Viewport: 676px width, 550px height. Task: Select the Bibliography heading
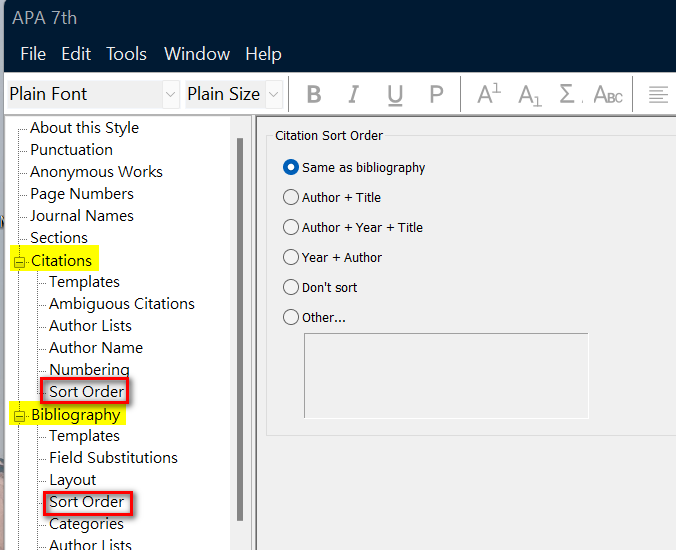pos(75,415)
